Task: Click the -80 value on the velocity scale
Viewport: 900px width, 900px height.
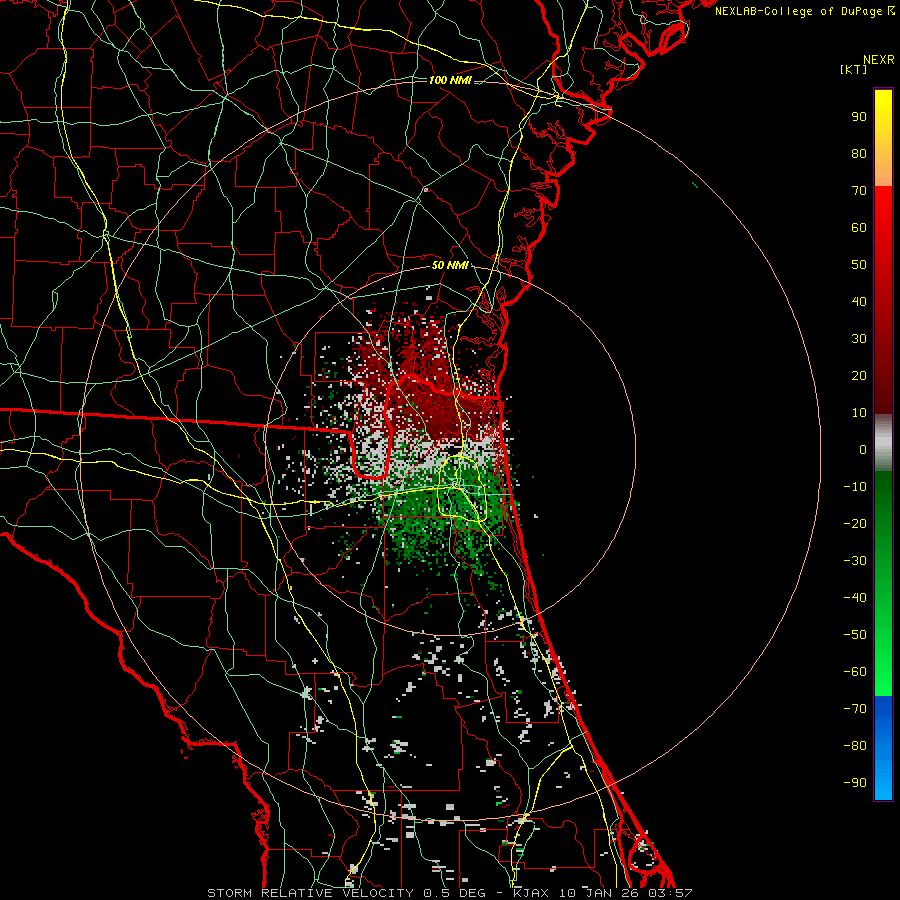Action: click(x=855, y=746)
